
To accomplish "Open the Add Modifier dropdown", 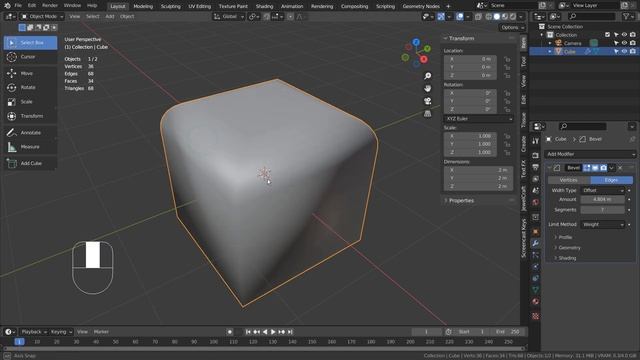I will [x=590, y=154].
